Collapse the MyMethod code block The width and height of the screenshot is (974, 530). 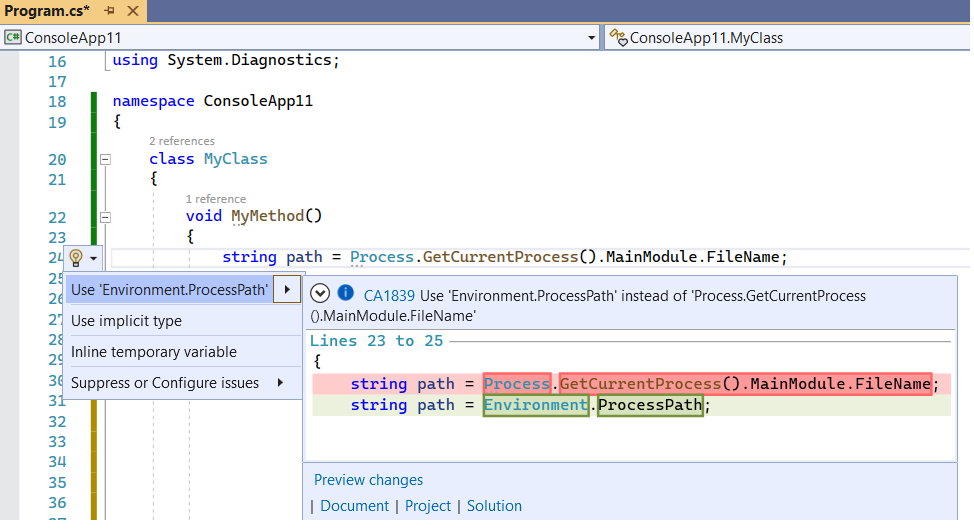[105, 217]
